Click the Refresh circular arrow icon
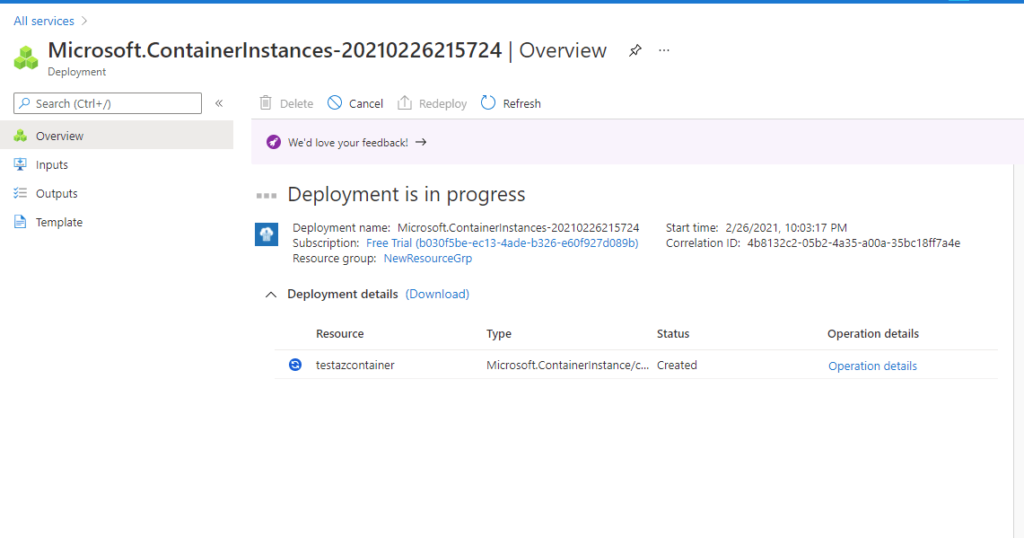 (x=488, y=103)
